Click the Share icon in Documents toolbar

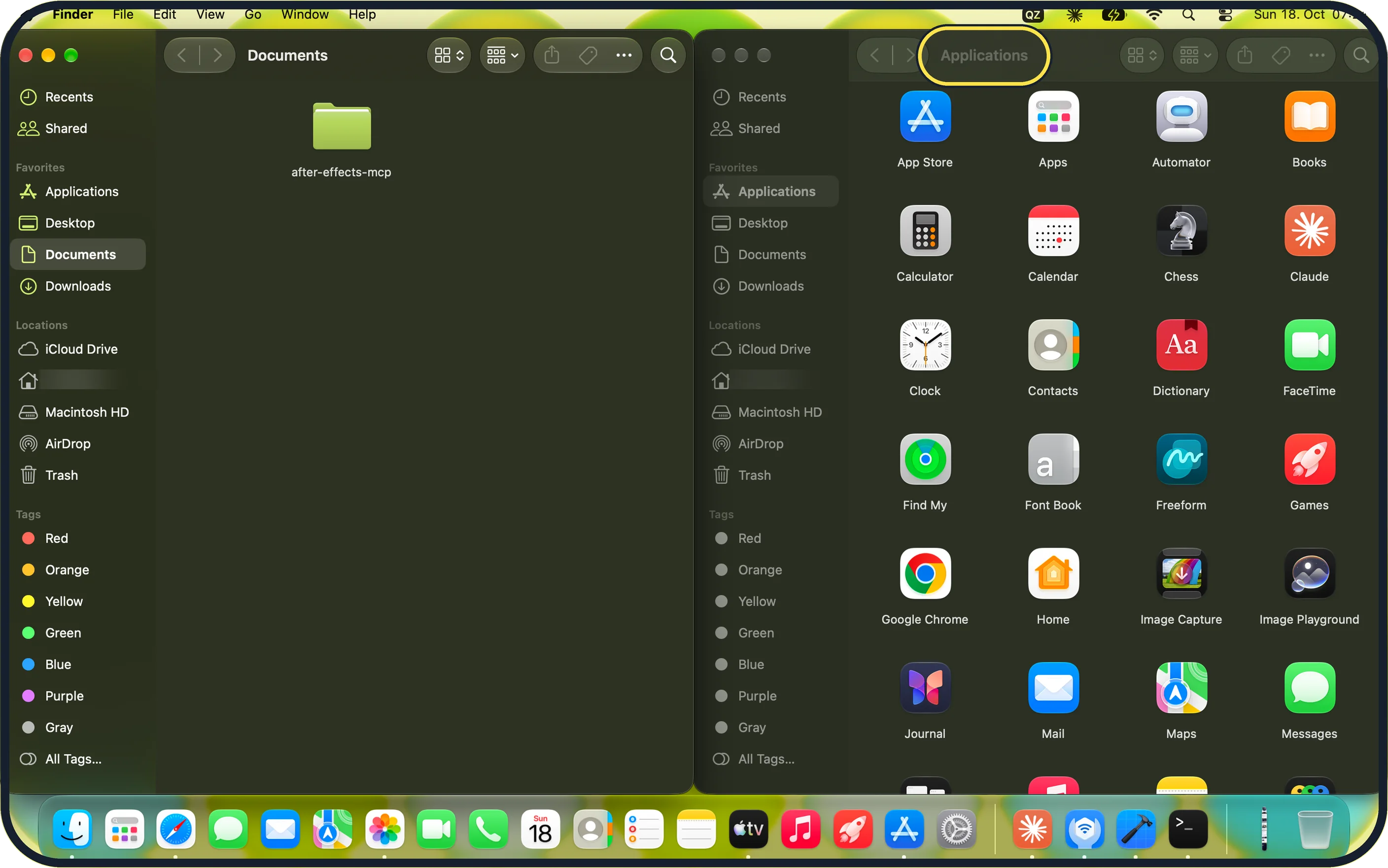[551, 55]
